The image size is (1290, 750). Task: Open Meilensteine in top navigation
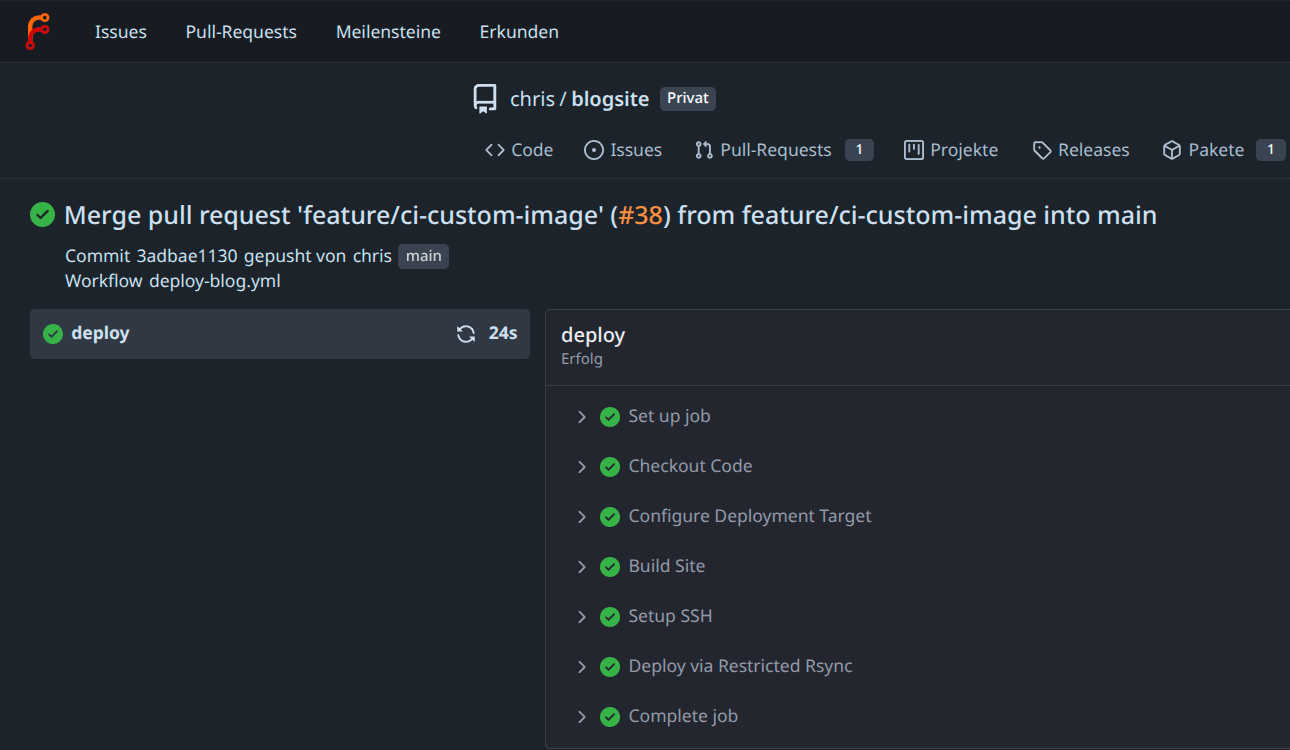point(388,32)
